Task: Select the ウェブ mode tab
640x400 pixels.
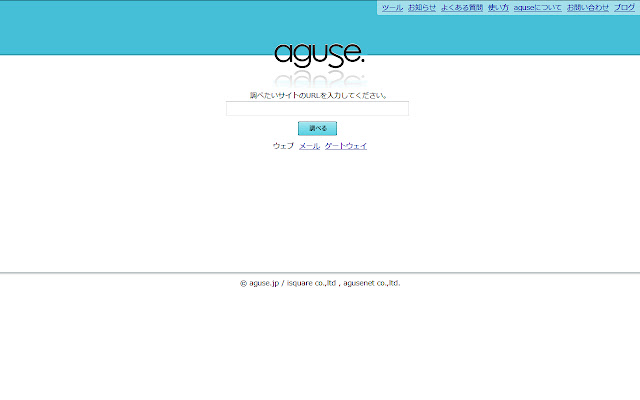Action: [x=283, y=146]
